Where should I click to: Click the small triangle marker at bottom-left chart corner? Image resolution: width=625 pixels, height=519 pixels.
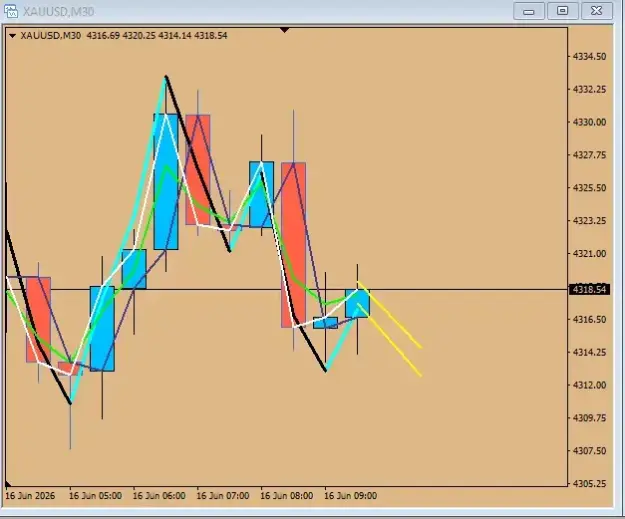[x=8, y=483]
